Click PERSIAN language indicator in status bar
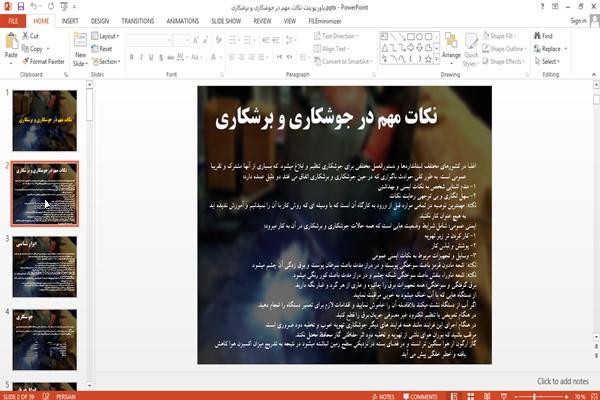The image size is (600, 400). click(66, 397)
